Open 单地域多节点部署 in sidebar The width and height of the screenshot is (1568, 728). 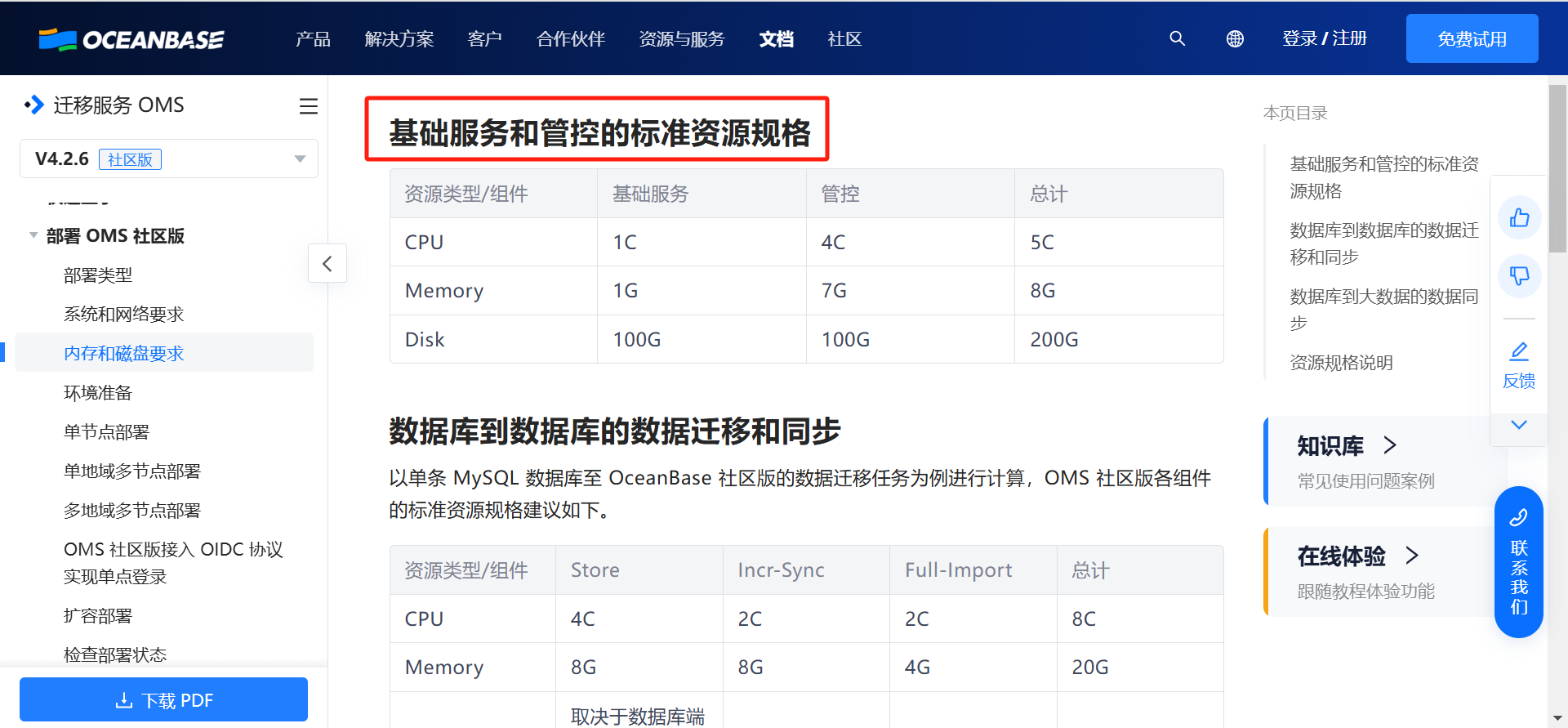pos(132,471)
